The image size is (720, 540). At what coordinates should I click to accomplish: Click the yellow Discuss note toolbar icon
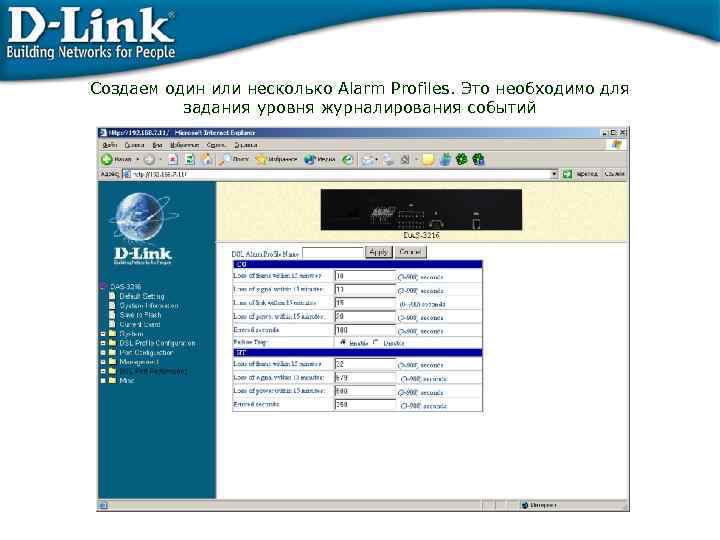pos(428,160)
